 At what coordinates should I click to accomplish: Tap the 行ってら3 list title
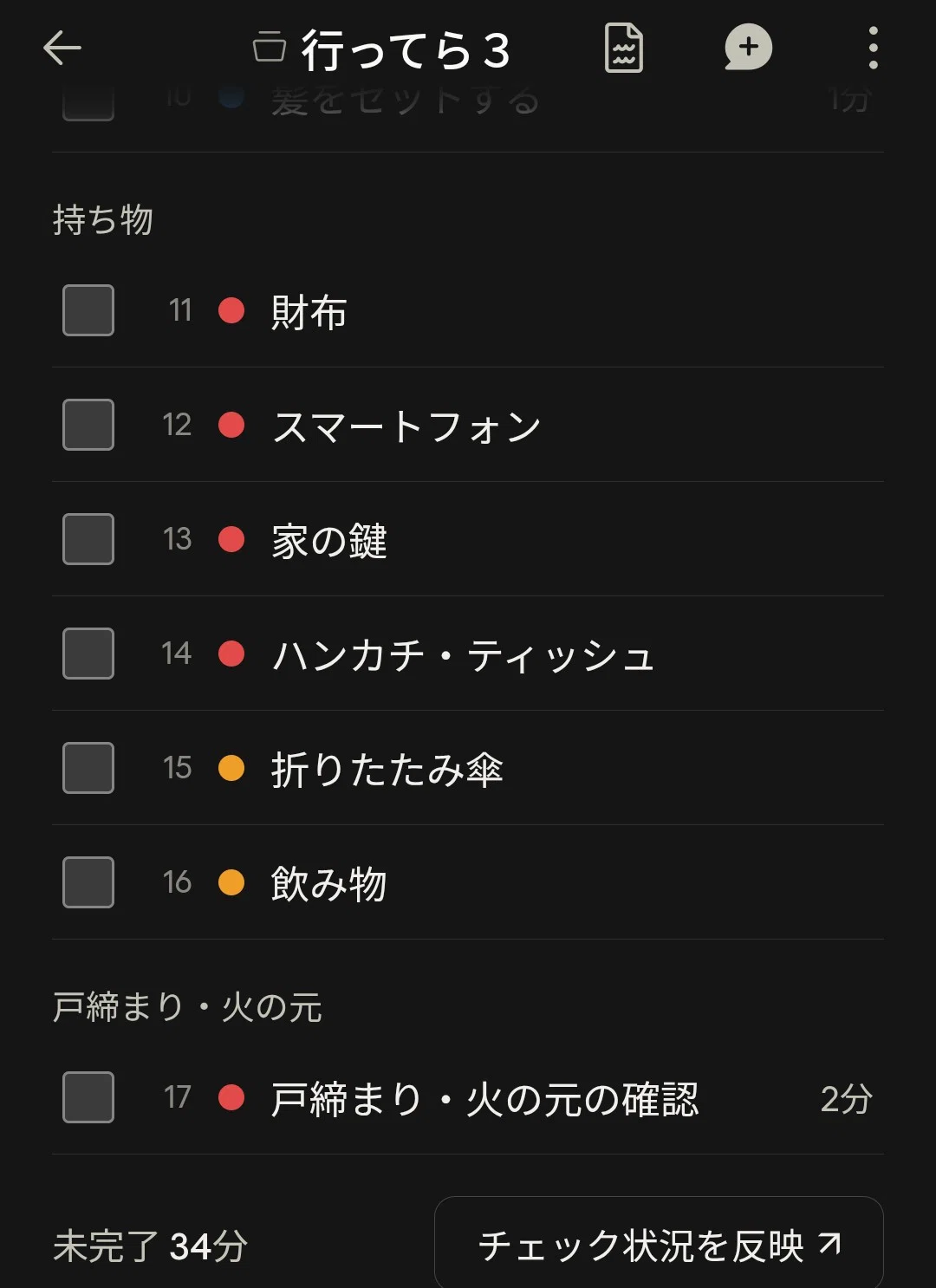tap(406, 50)
